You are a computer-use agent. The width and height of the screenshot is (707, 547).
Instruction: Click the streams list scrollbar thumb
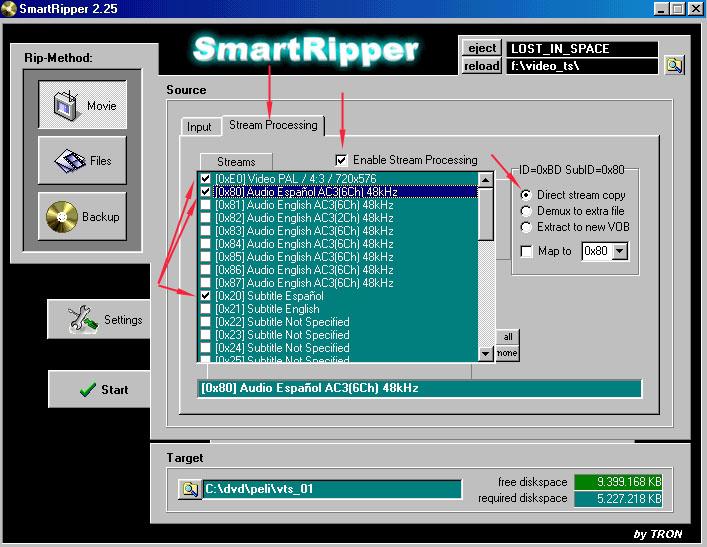pos(486,214)
